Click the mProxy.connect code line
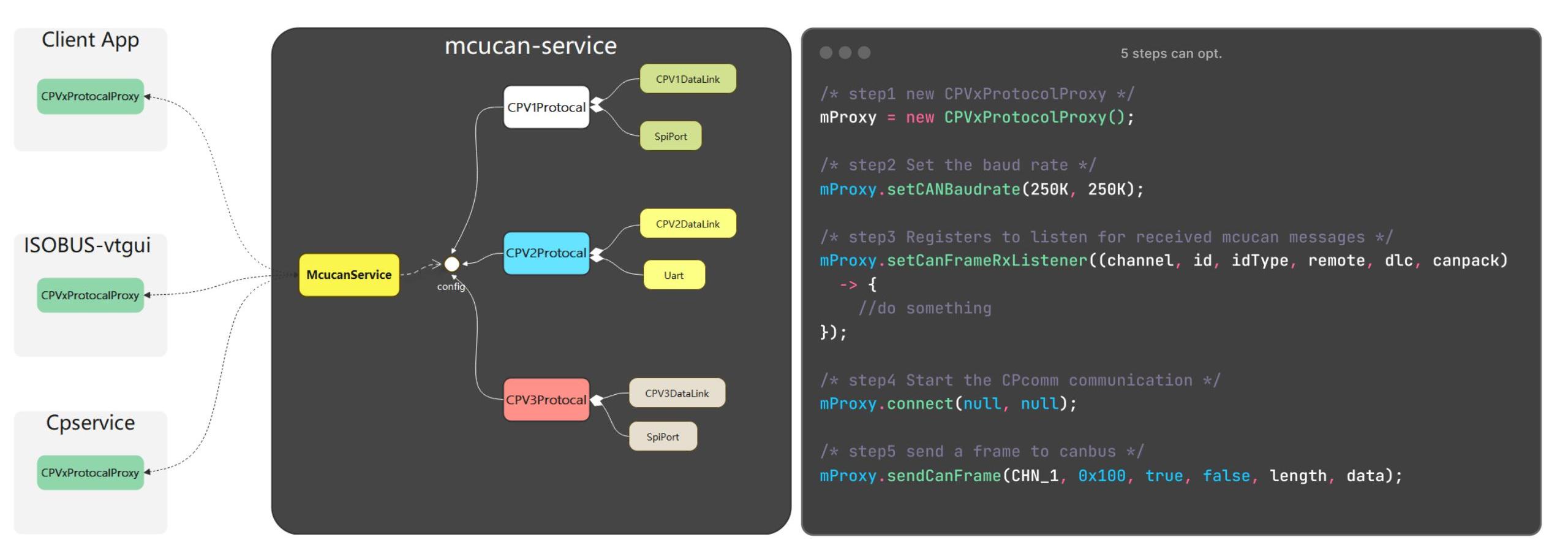The image size is (1568, 545). click(x=948, y=403)
